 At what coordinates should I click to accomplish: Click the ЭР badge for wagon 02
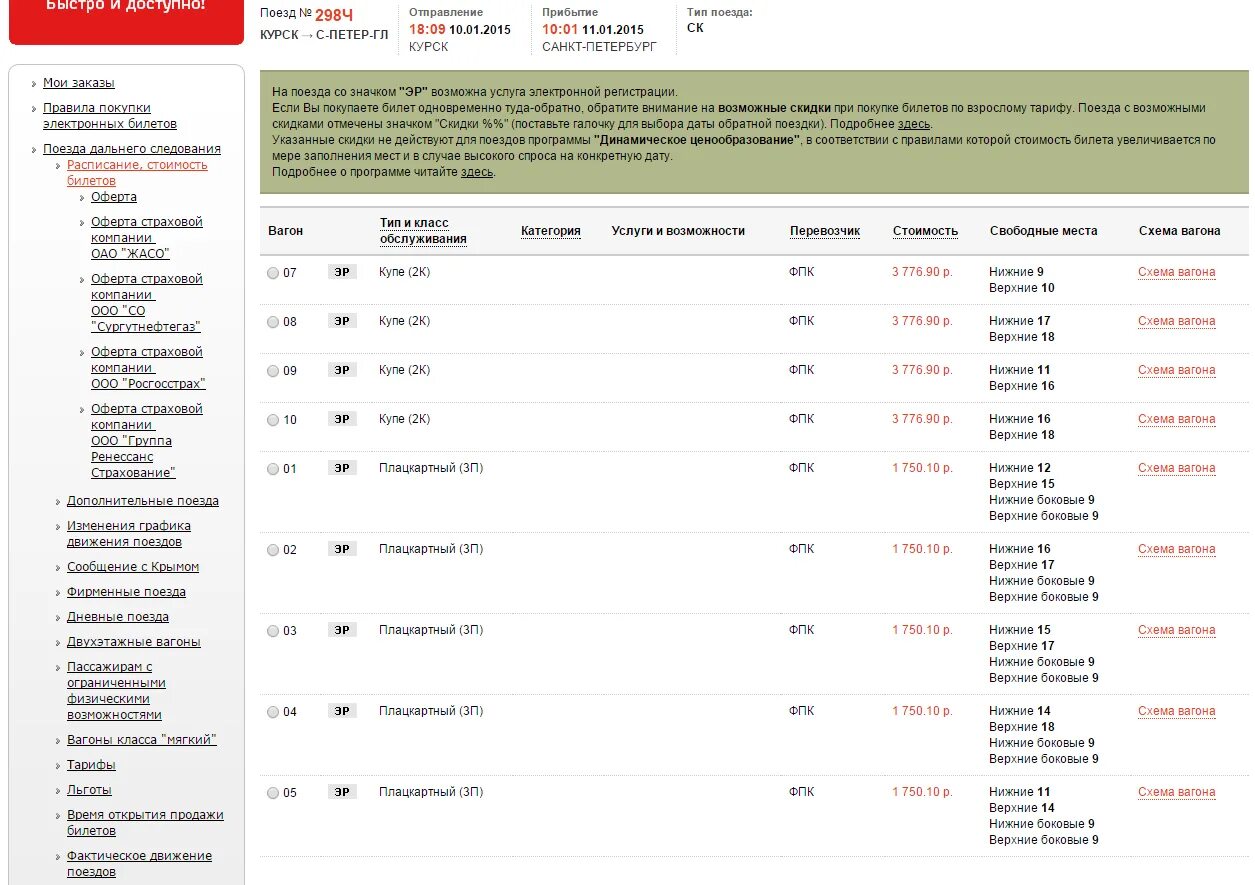pyautogui.click(x=342, y=549)
